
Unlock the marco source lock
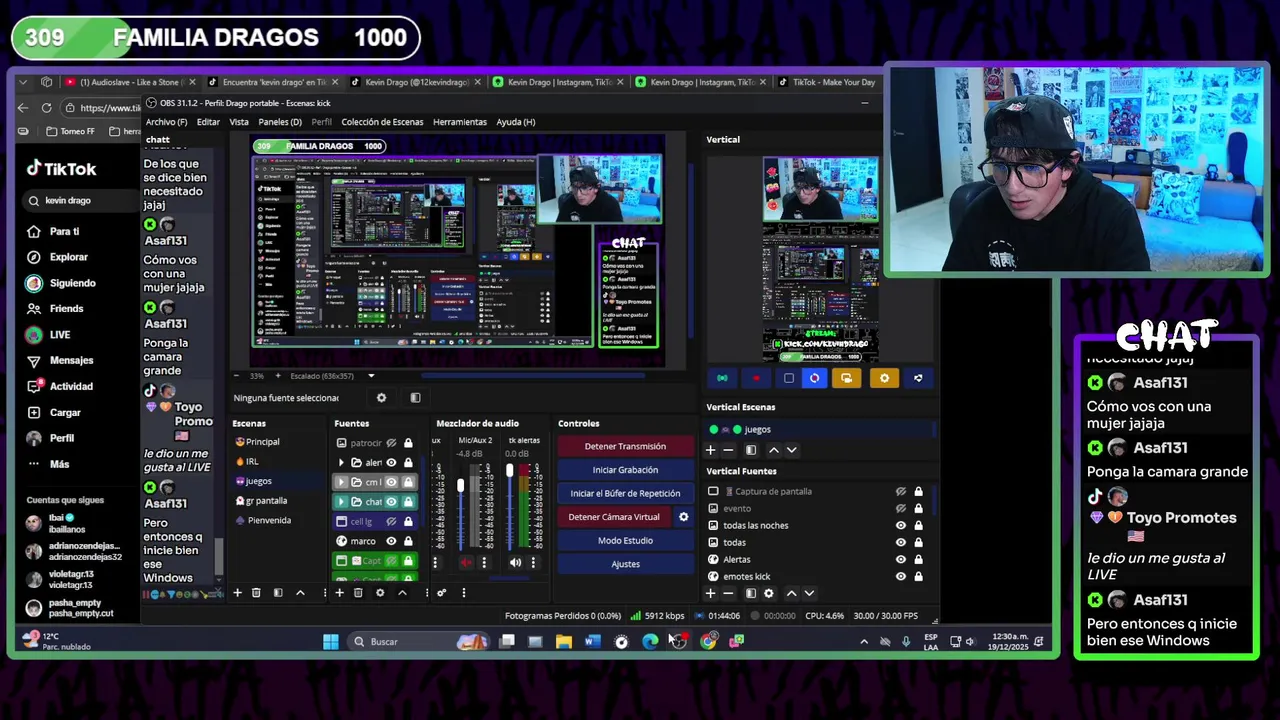(x=408, y=541)
